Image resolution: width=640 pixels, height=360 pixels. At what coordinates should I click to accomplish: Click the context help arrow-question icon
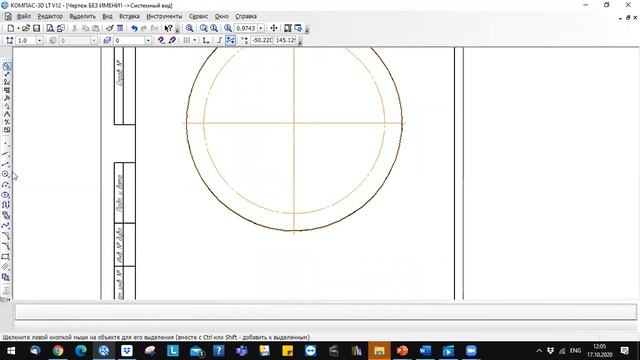pos(168,28)
